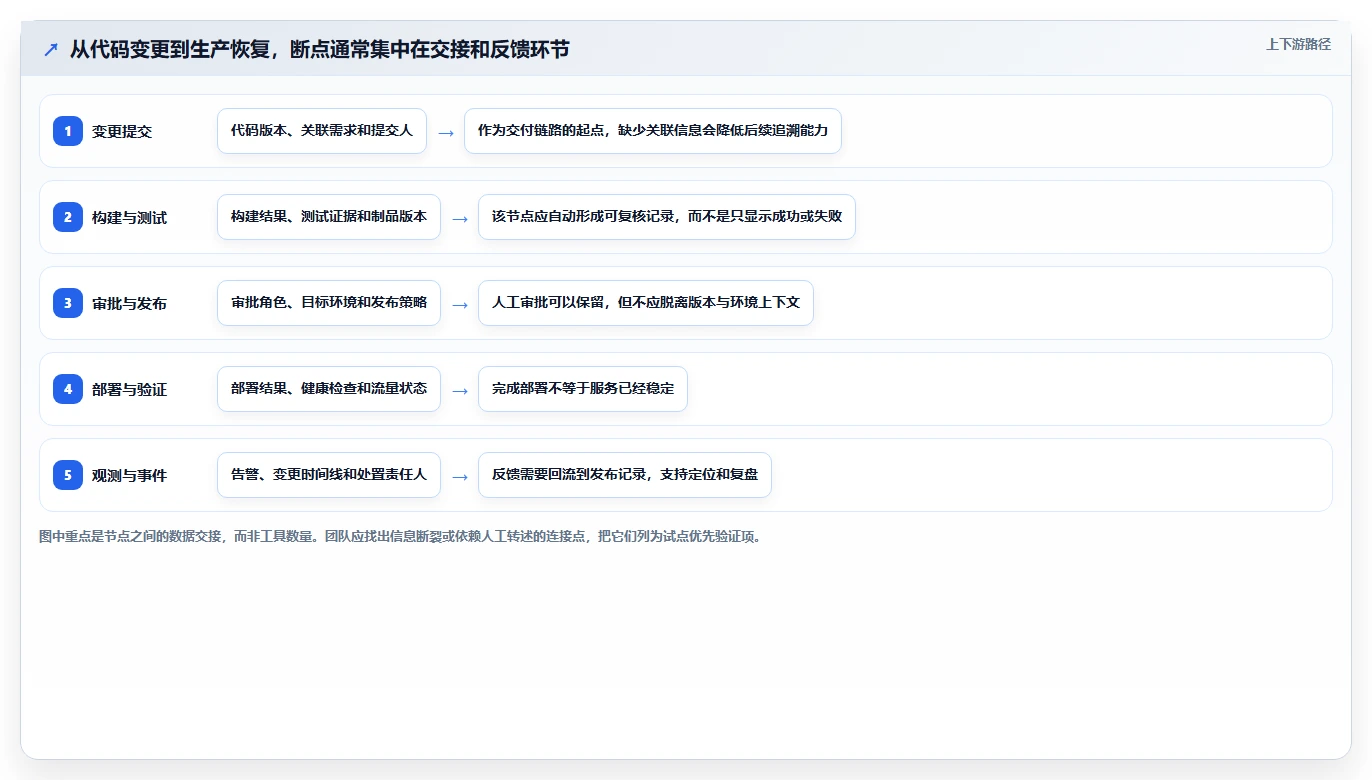Click the 部署与验证 step label

[129, 390]
